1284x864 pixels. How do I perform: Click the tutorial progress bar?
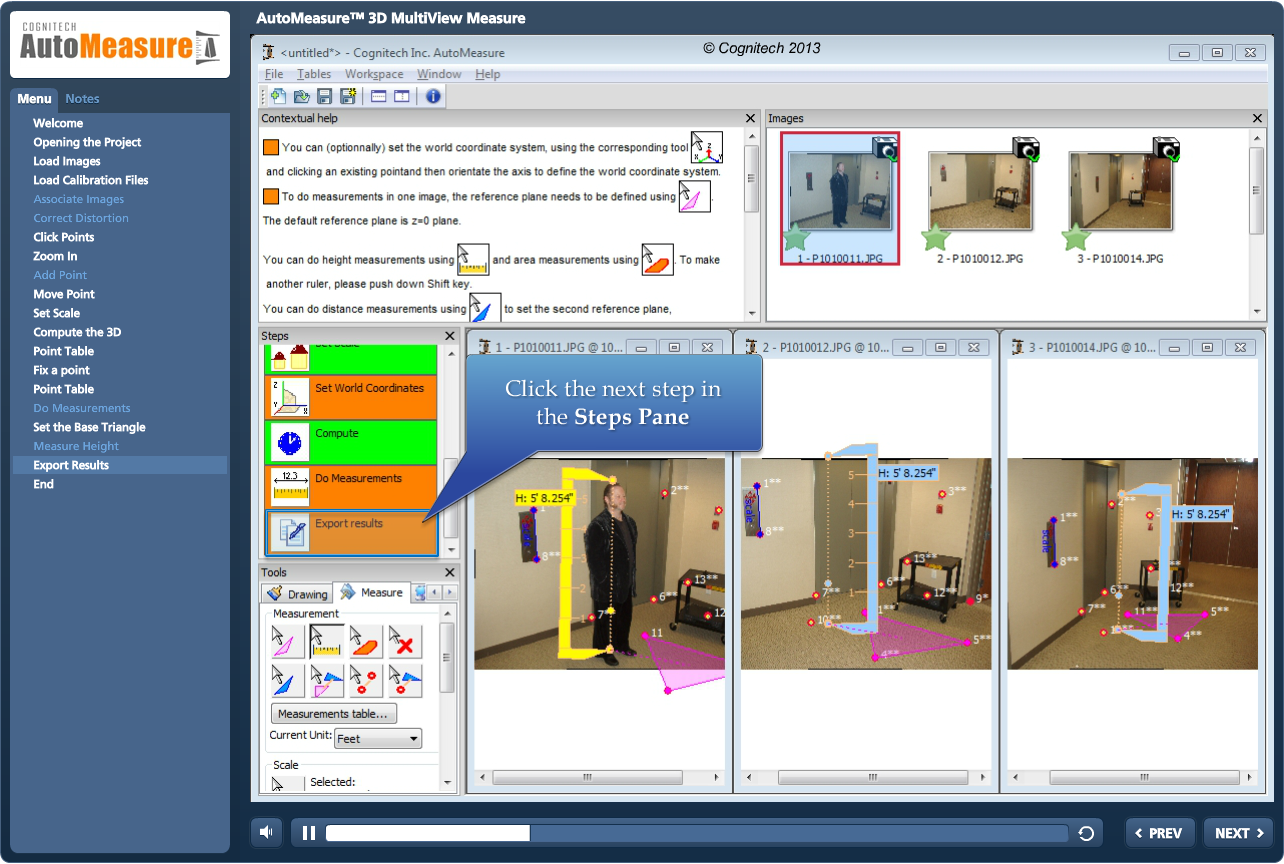[697, 833]
